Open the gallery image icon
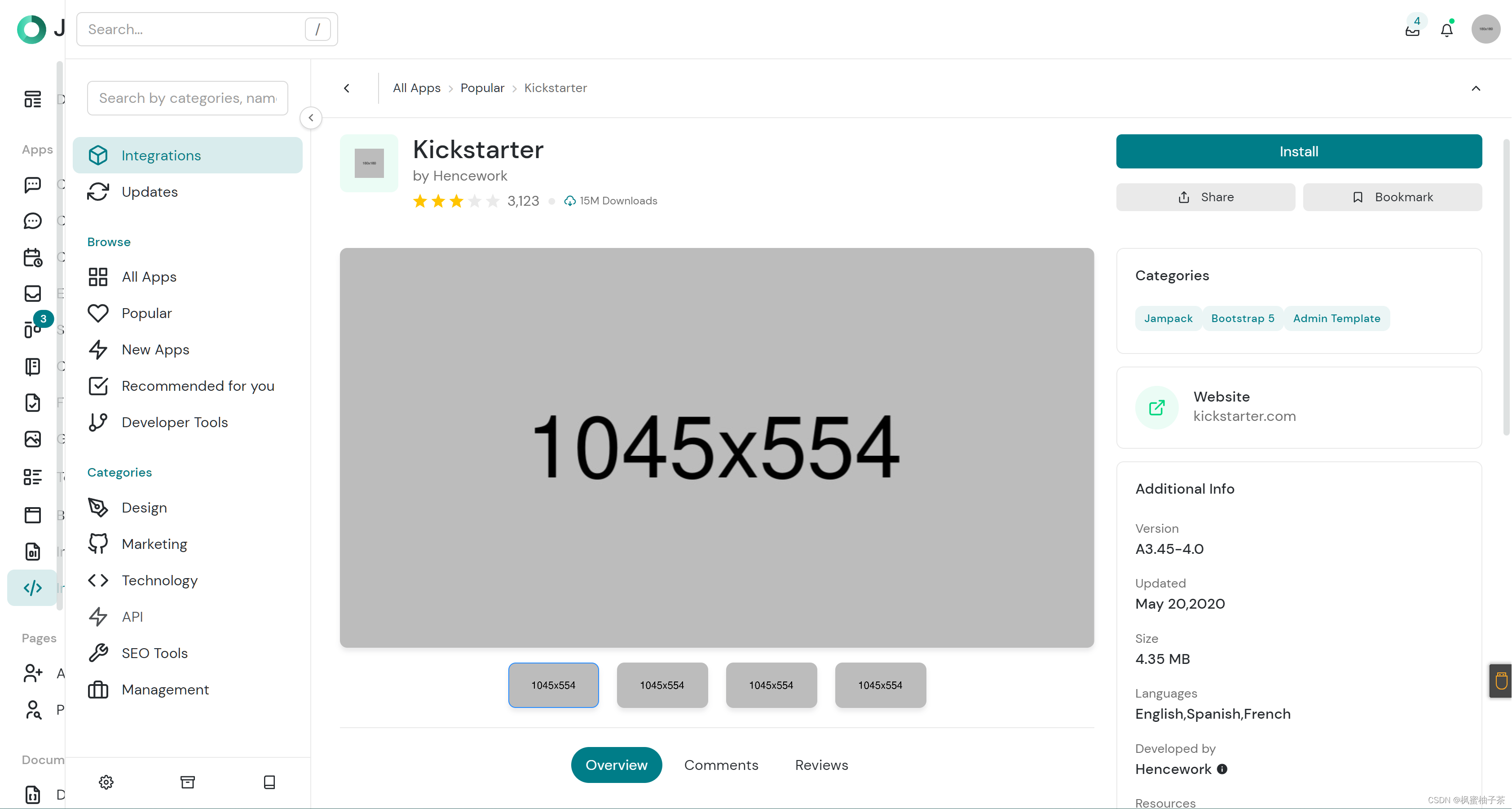1512x809 pixels. click(x=33, y=439)
